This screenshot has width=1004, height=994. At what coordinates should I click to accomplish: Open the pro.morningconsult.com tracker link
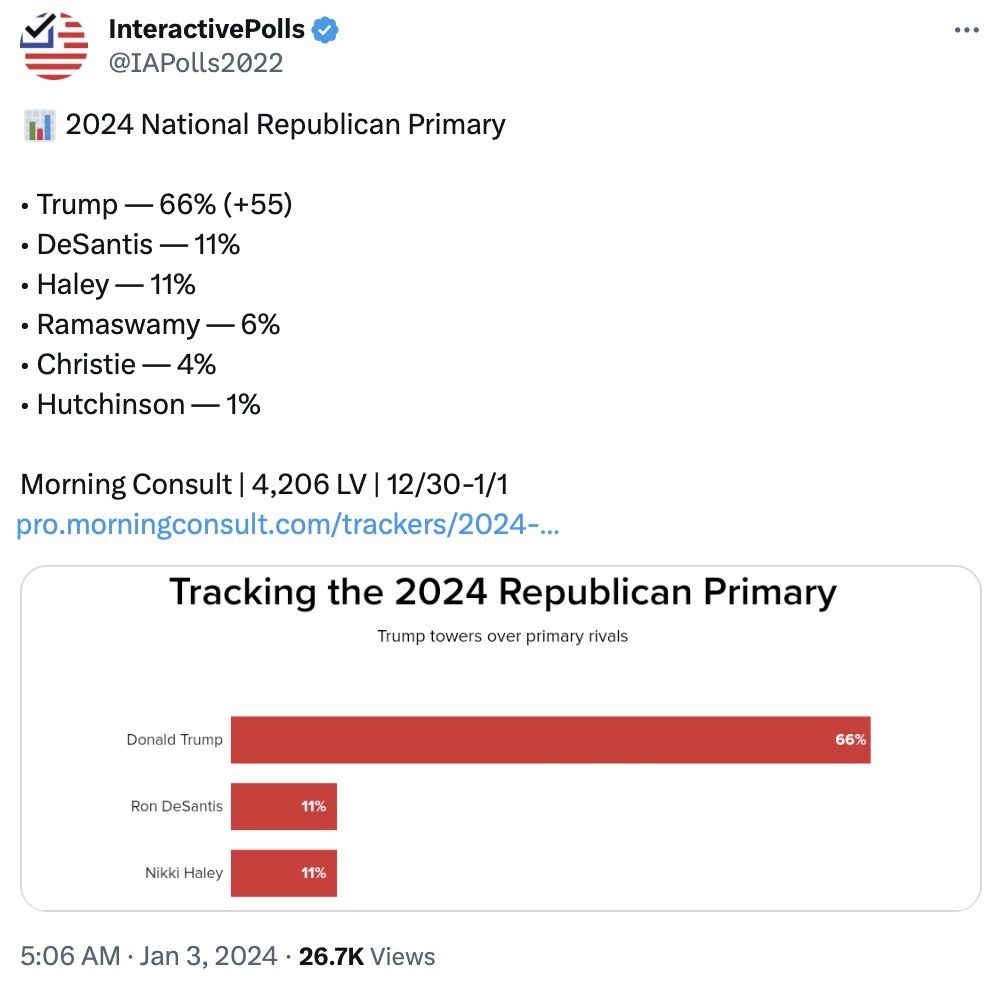coord(287,524)
